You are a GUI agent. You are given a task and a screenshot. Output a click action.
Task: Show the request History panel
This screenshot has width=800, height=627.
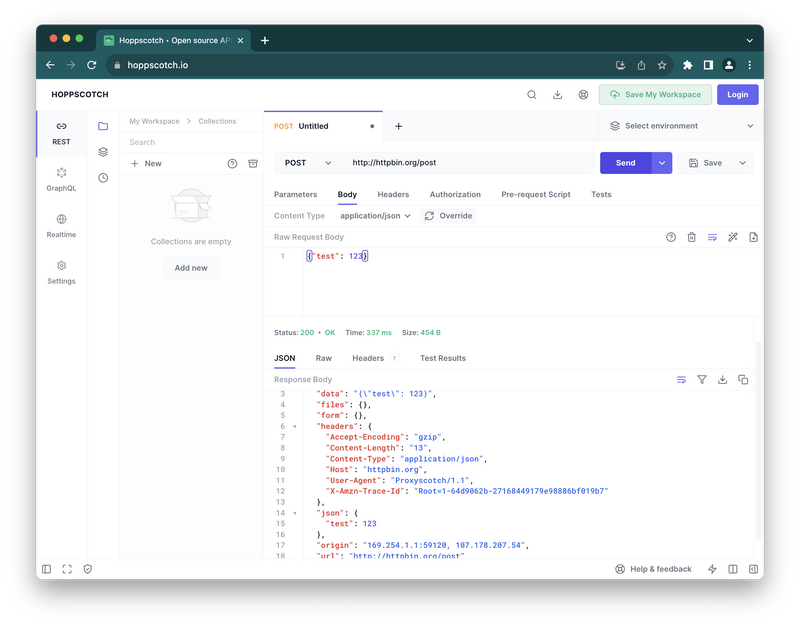point(103,177)
